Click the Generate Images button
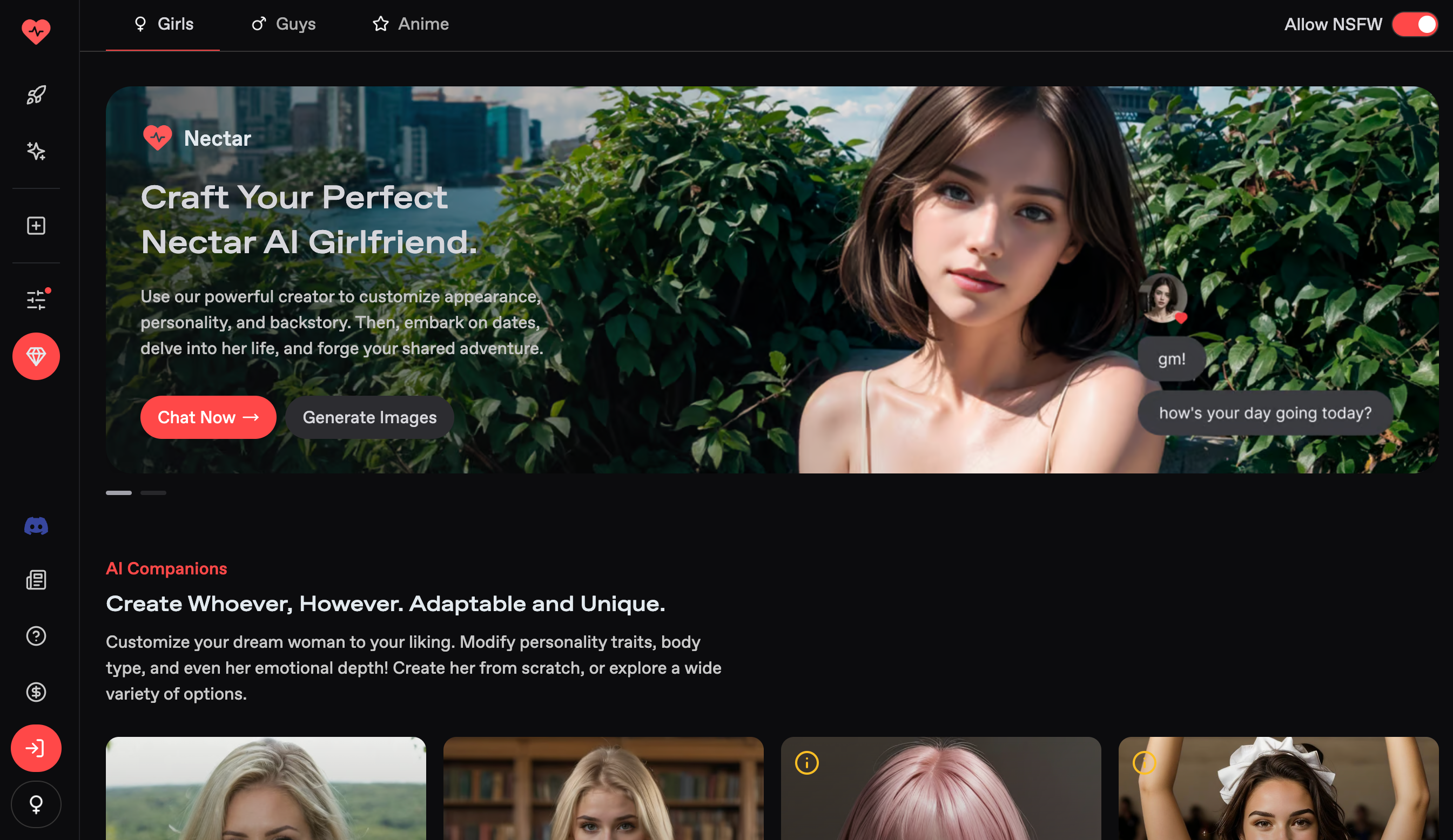Viewport: 1453px width, 840px height. click(369, 418)
